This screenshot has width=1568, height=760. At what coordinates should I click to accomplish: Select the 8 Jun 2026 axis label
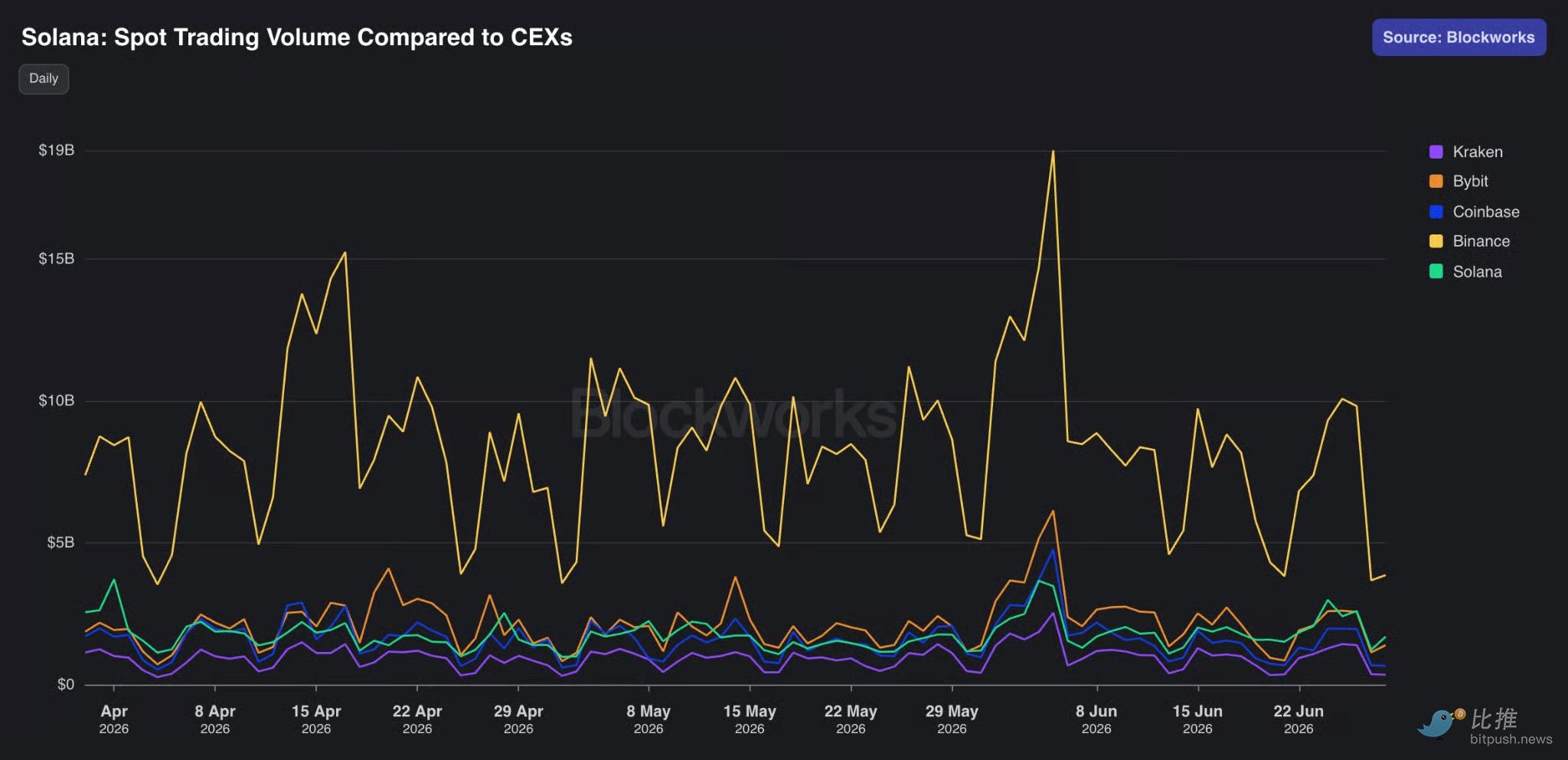coord(1096,719)
